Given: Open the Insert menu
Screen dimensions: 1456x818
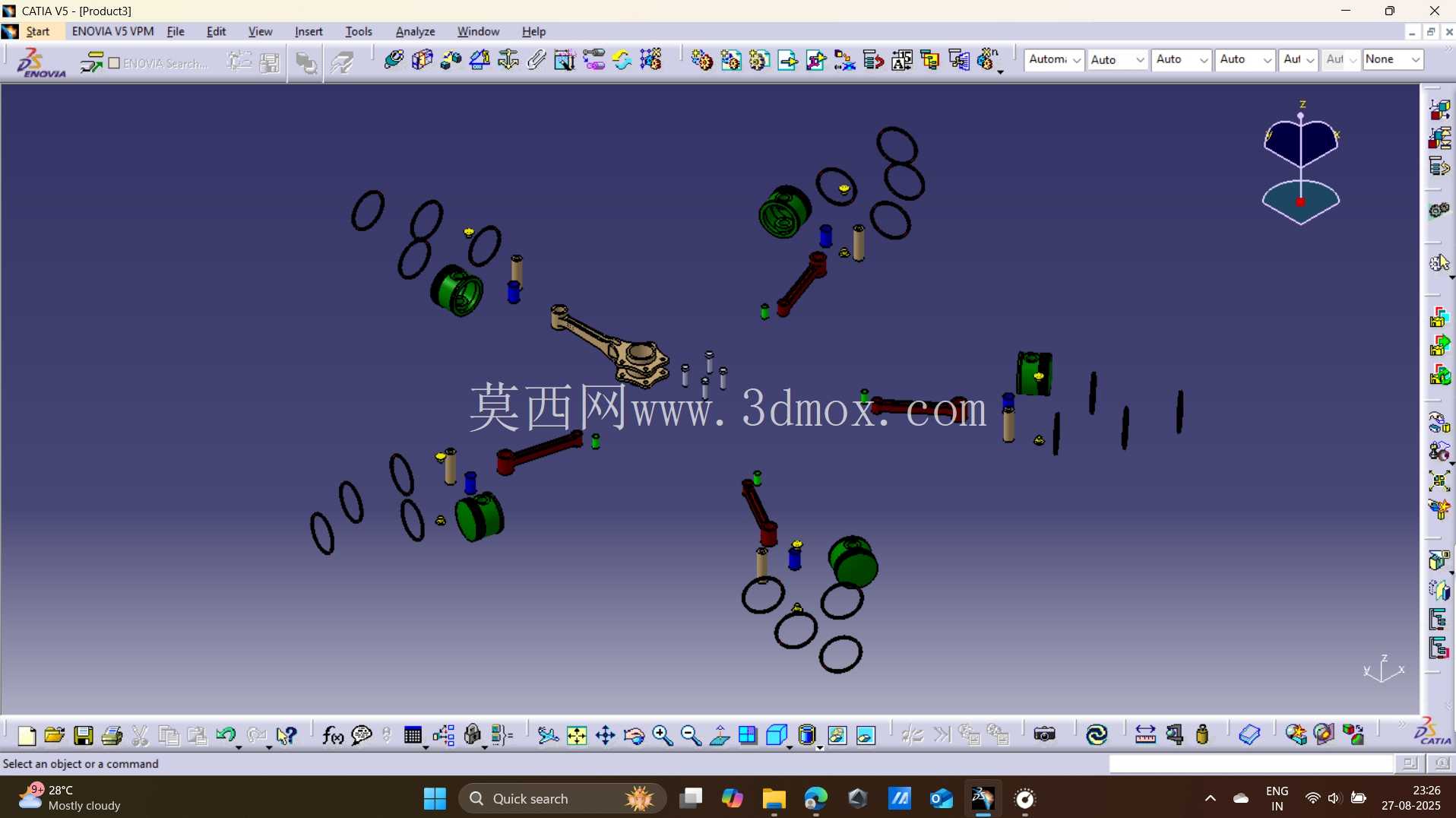Looking at the screenshot, I should click(309, 31).
